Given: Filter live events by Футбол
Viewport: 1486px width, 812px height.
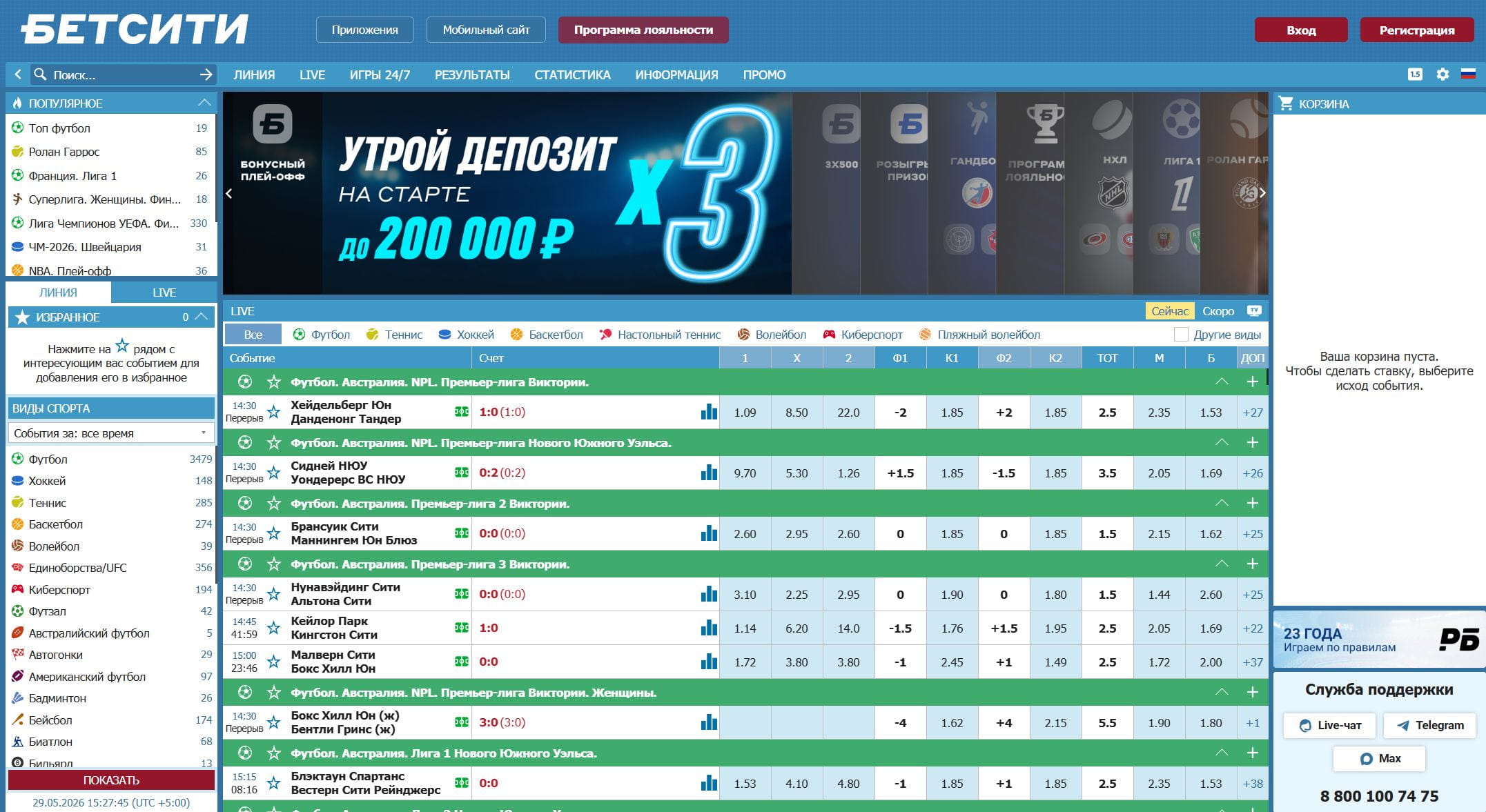Looking at the screenshot, I should [321, 335].
